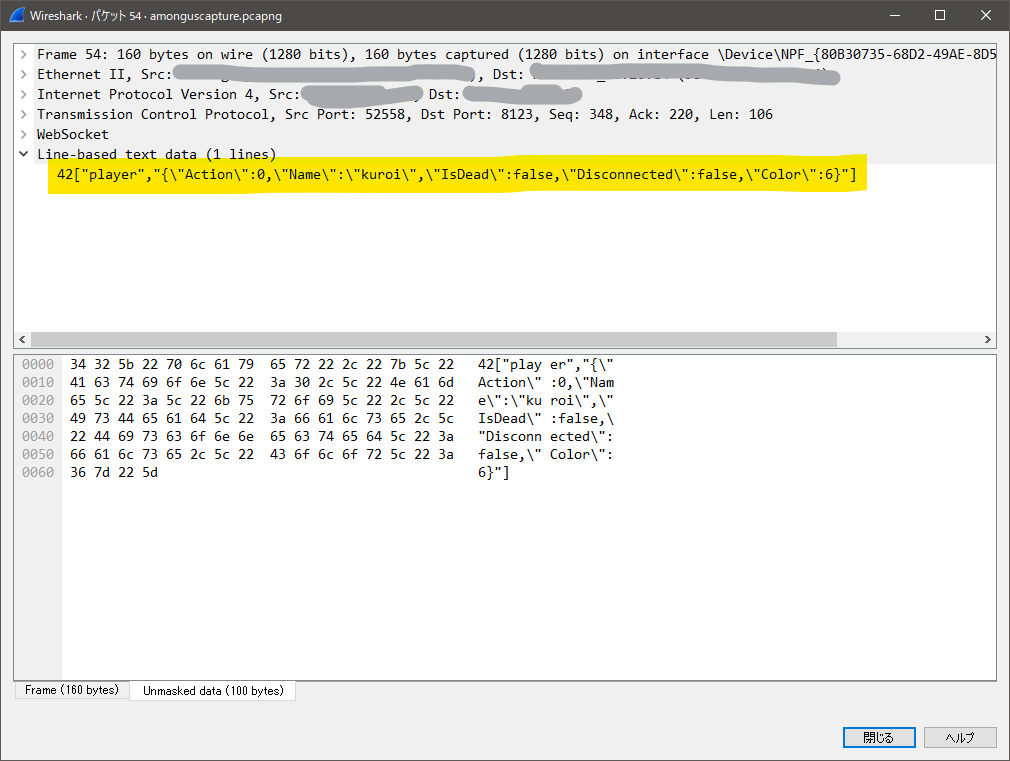Viewport: 1010px width, 761px height.
Task: Switch to Unmasked data (100 bytes) tab
Action: point(213,690)
